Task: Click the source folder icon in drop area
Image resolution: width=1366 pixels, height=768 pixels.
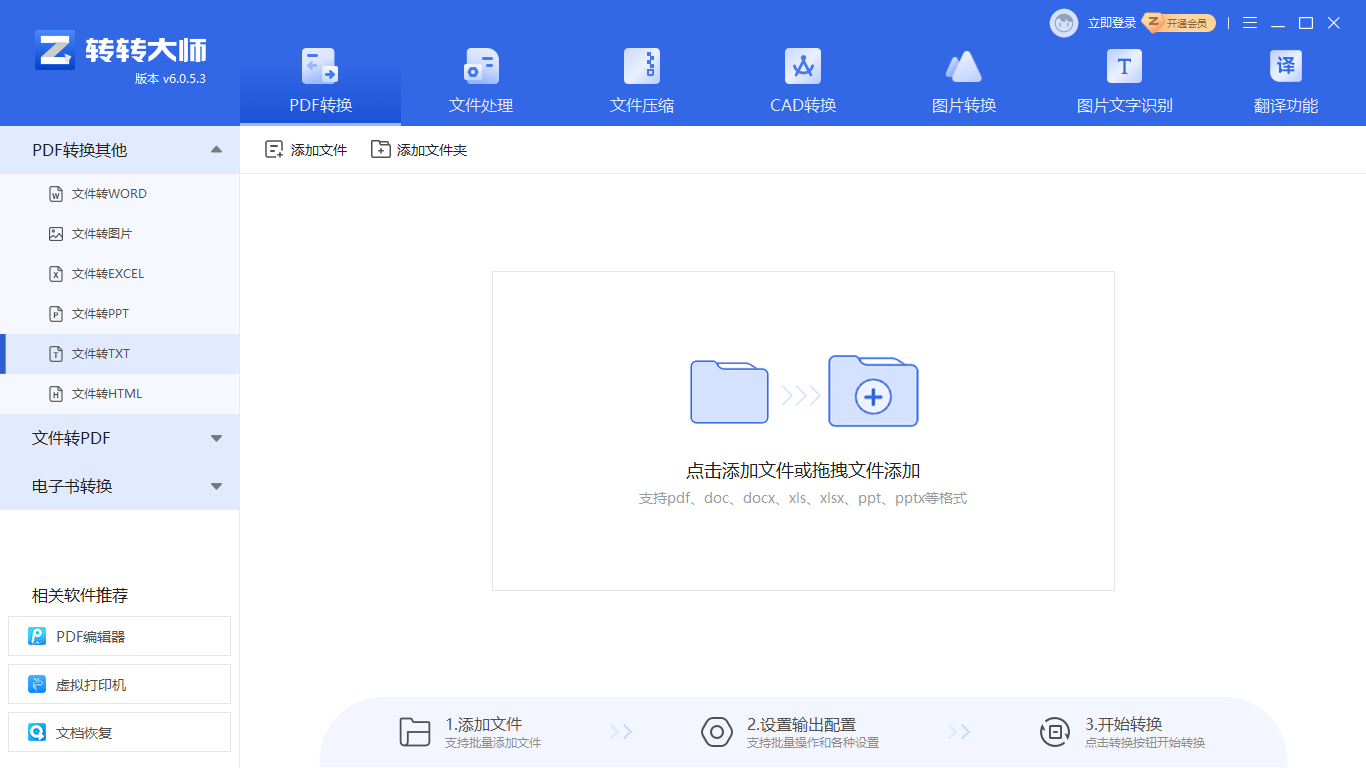Action: (729, 392)
